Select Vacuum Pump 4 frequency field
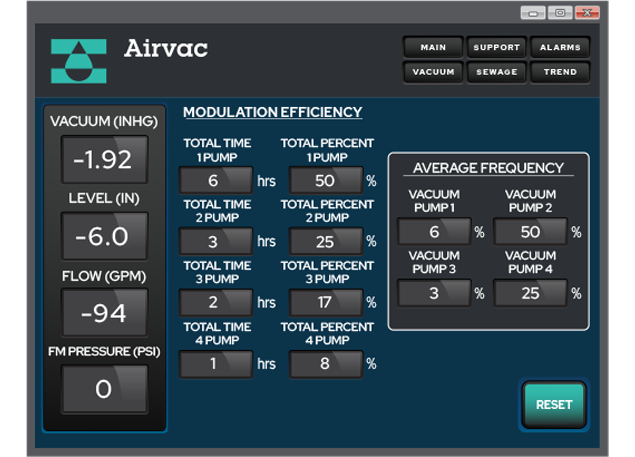The height and width of the screenshot is (457, 635). tap(529, 293)
